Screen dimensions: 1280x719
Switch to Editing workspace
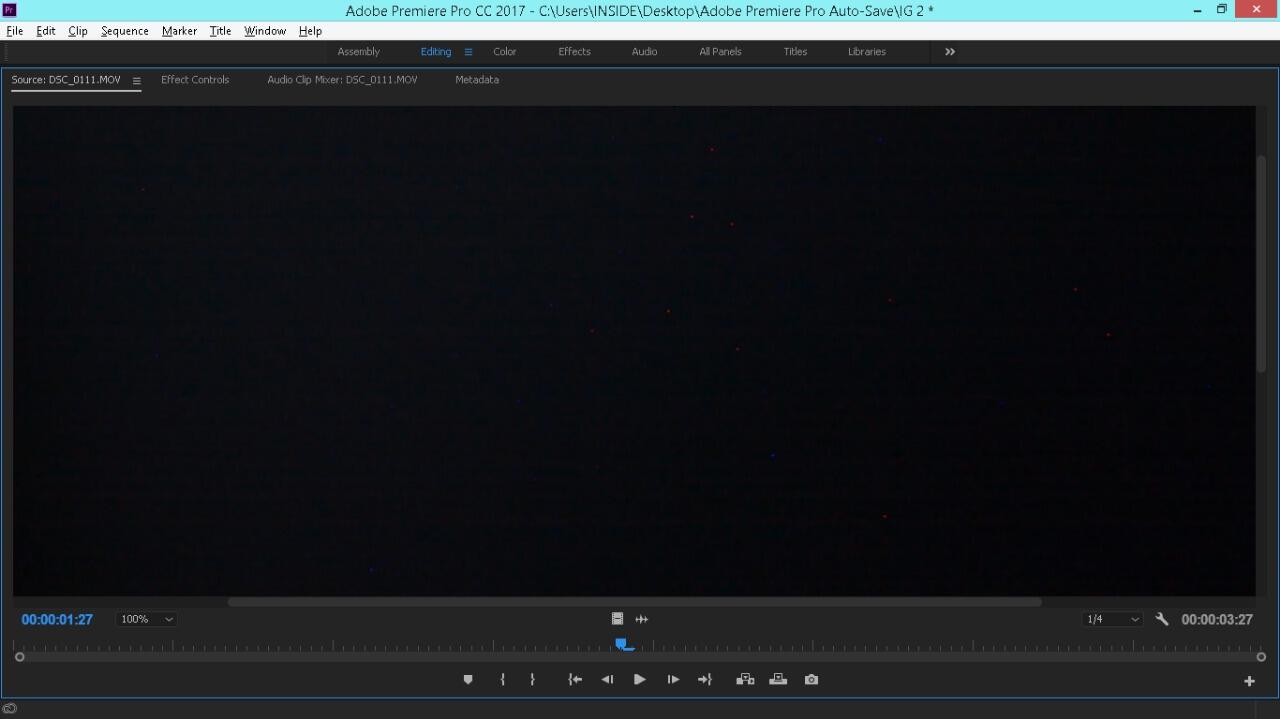click(436, 52)
